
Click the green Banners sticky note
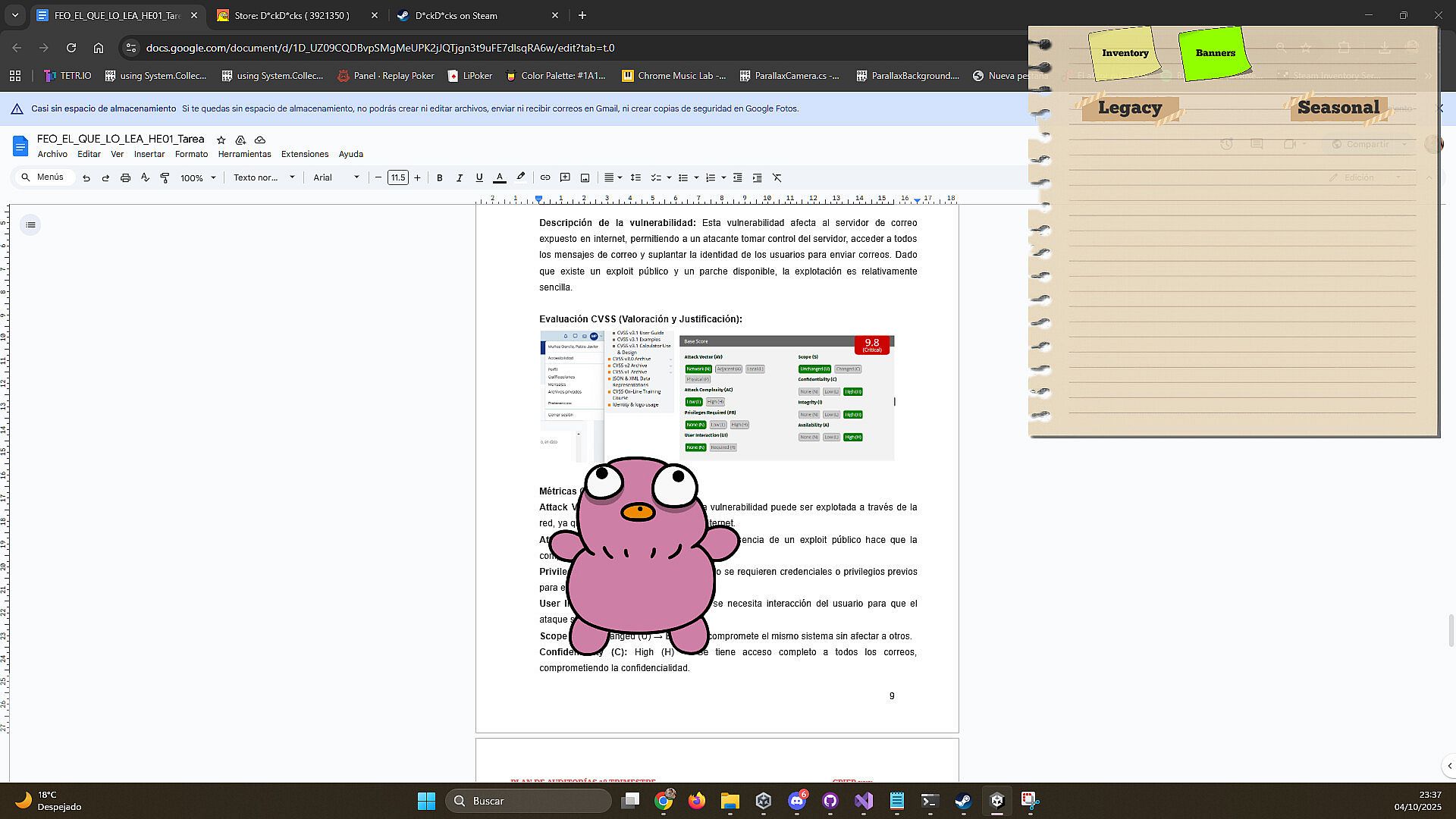coord(1215,53)
